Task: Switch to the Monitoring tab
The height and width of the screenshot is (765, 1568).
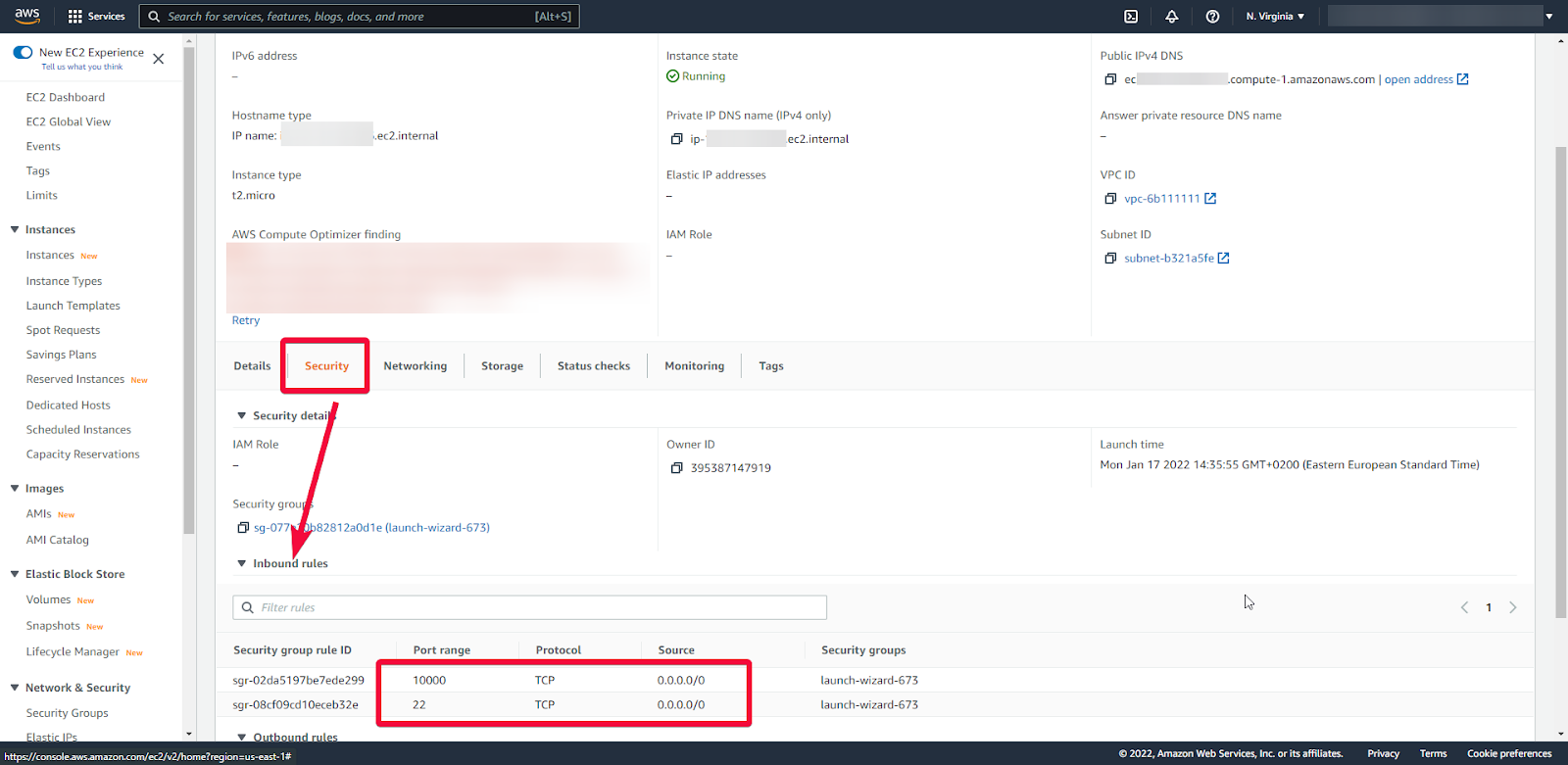Action: 695,366
